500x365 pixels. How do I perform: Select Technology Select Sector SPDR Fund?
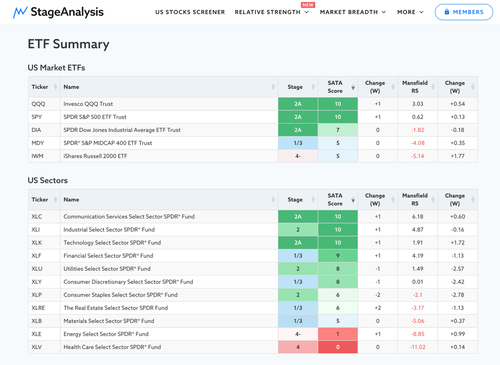pos(112,243)
